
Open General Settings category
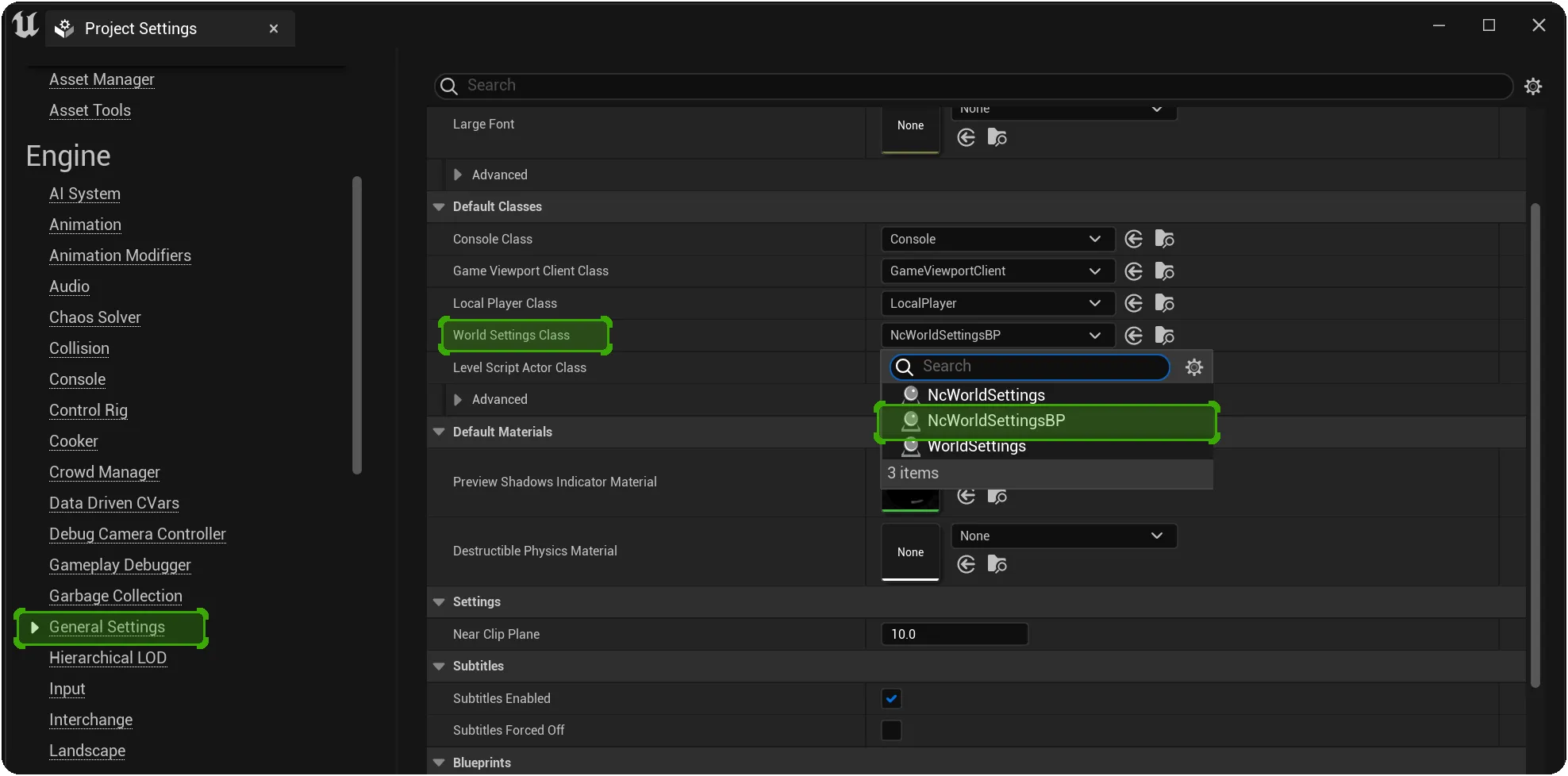click(x=107, y=627)
